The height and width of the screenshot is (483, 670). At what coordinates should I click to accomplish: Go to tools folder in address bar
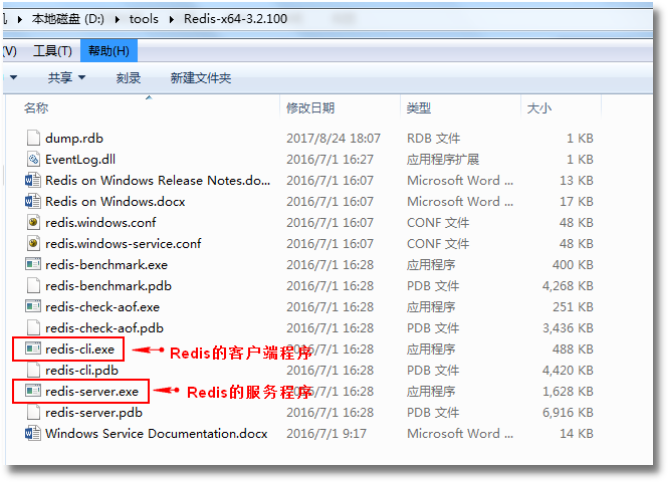pos(144,19)
